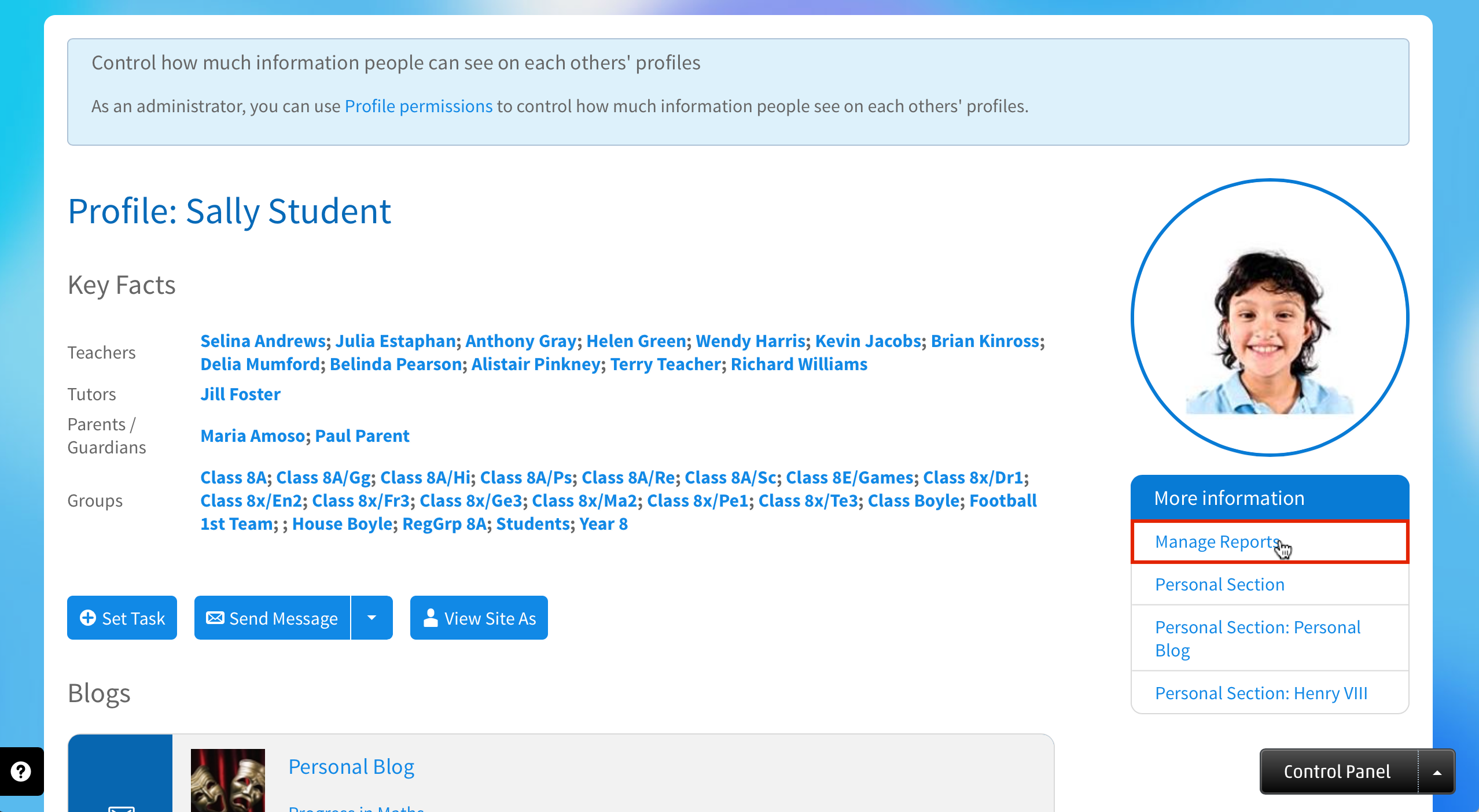Open the Class 8x/Fr3 group

[361, 500]
